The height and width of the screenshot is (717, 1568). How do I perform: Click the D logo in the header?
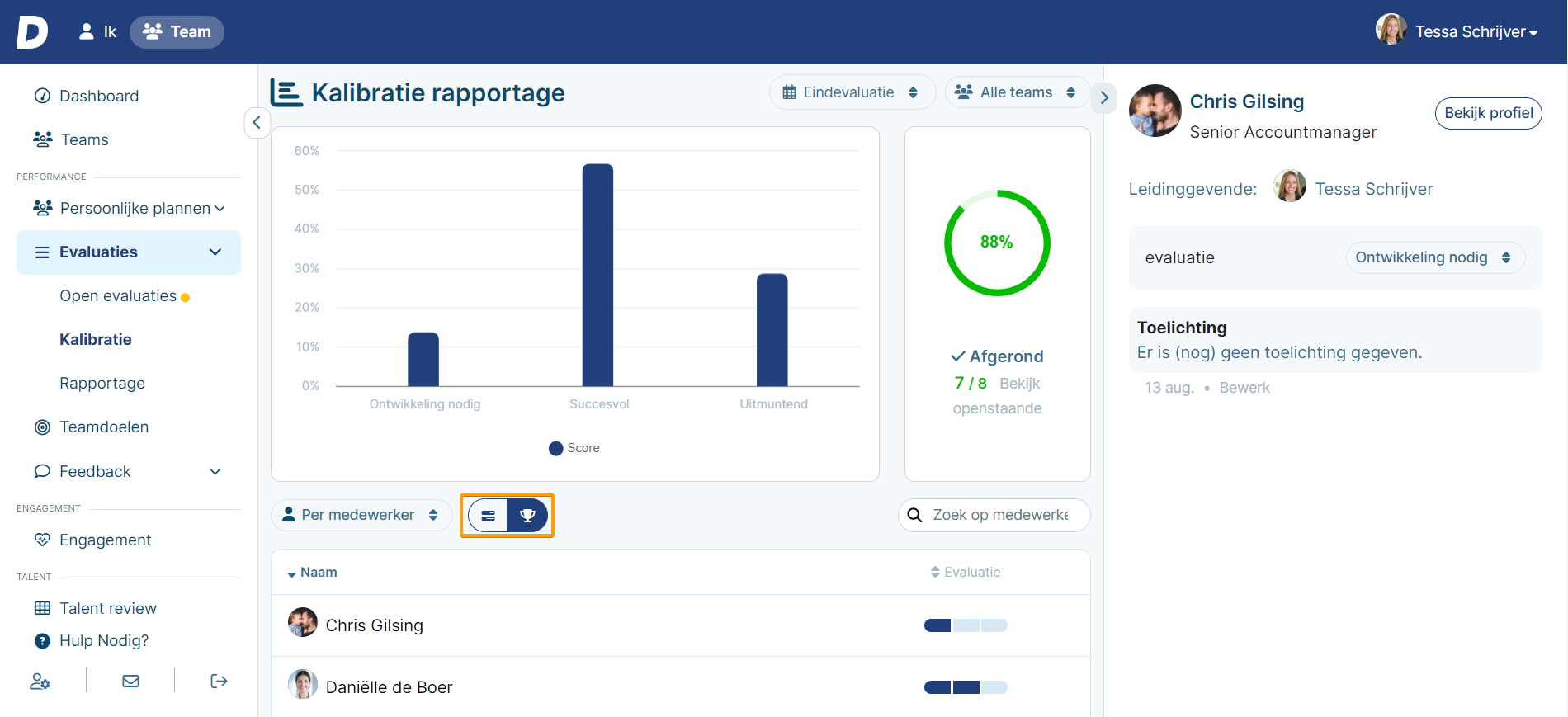pyautogui.click(x=32, y=32)
